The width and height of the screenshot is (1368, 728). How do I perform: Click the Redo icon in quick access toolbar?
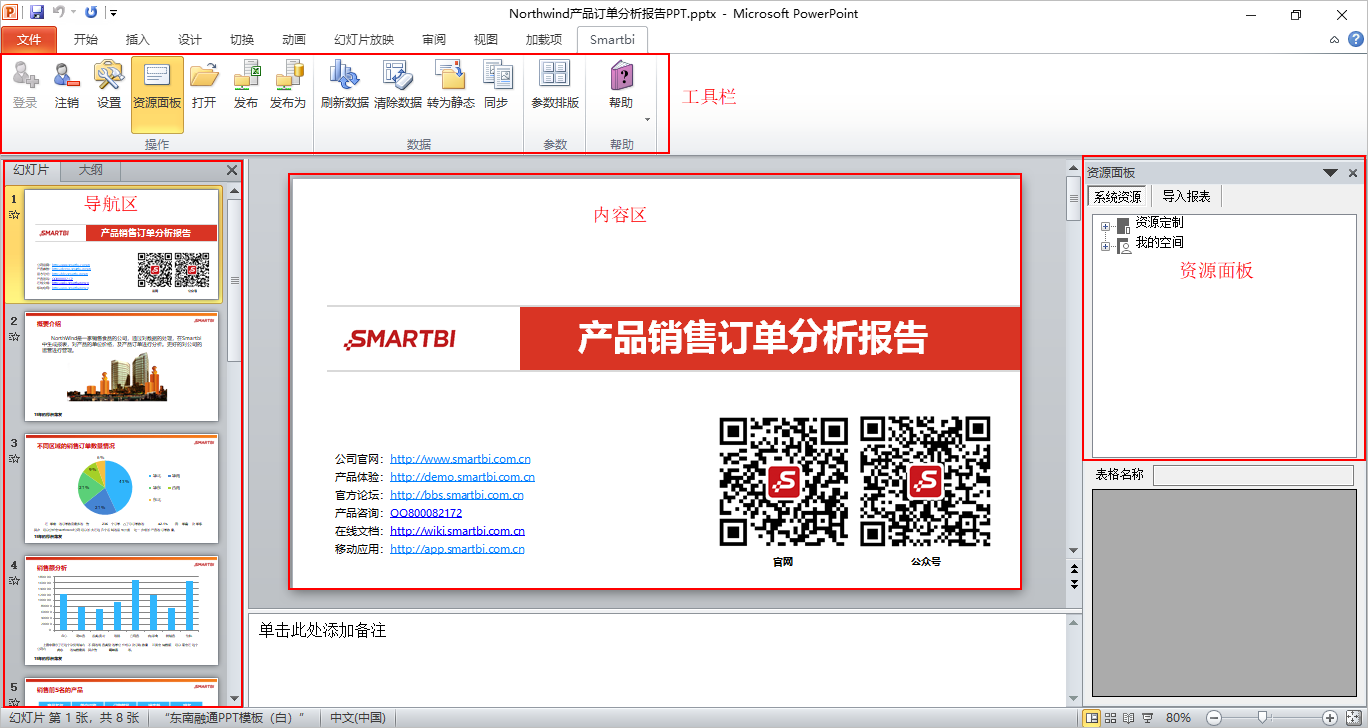click(92, 13)
